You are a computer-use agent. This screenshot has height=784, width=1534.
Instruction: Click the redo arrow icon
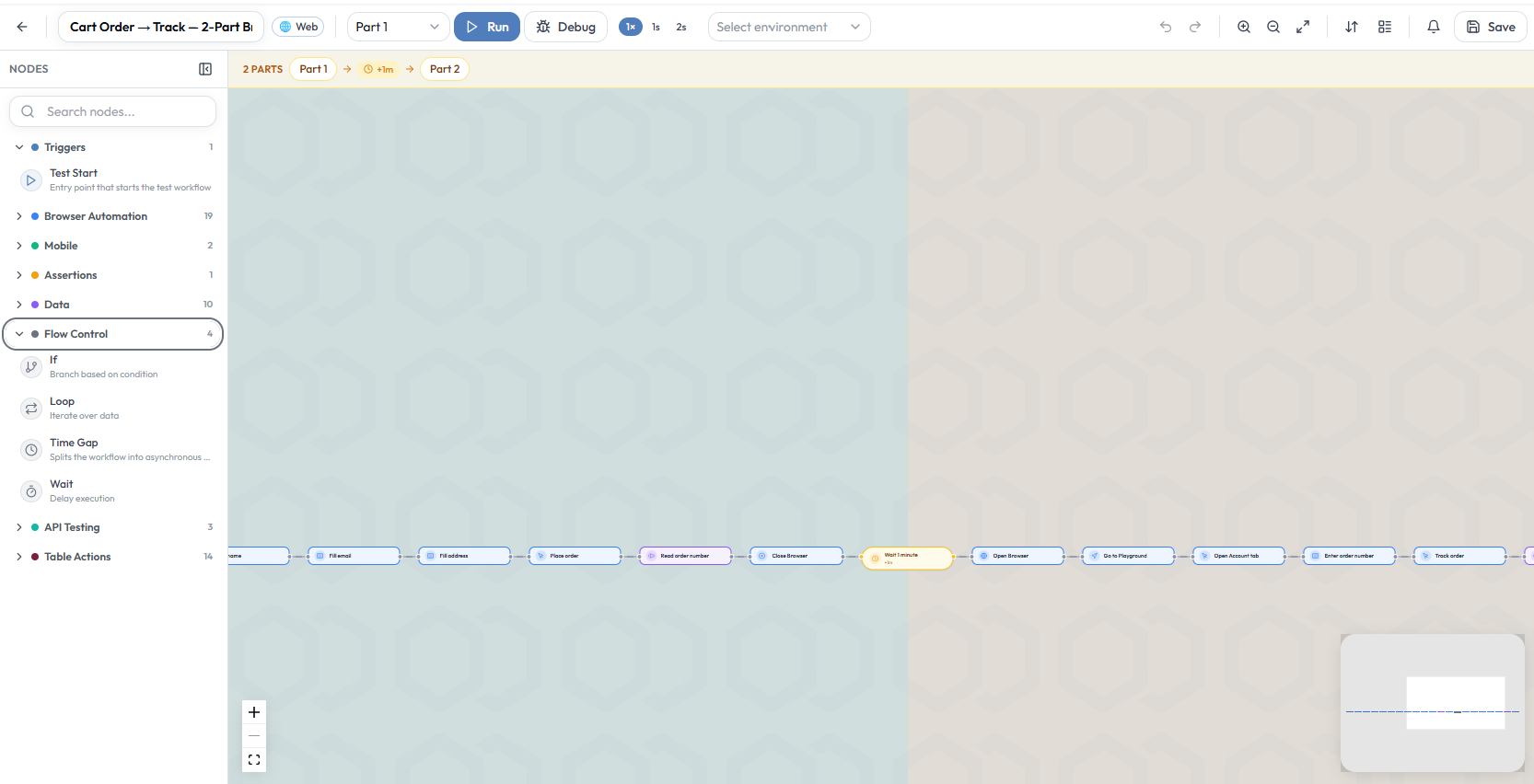pos(1195,27)
